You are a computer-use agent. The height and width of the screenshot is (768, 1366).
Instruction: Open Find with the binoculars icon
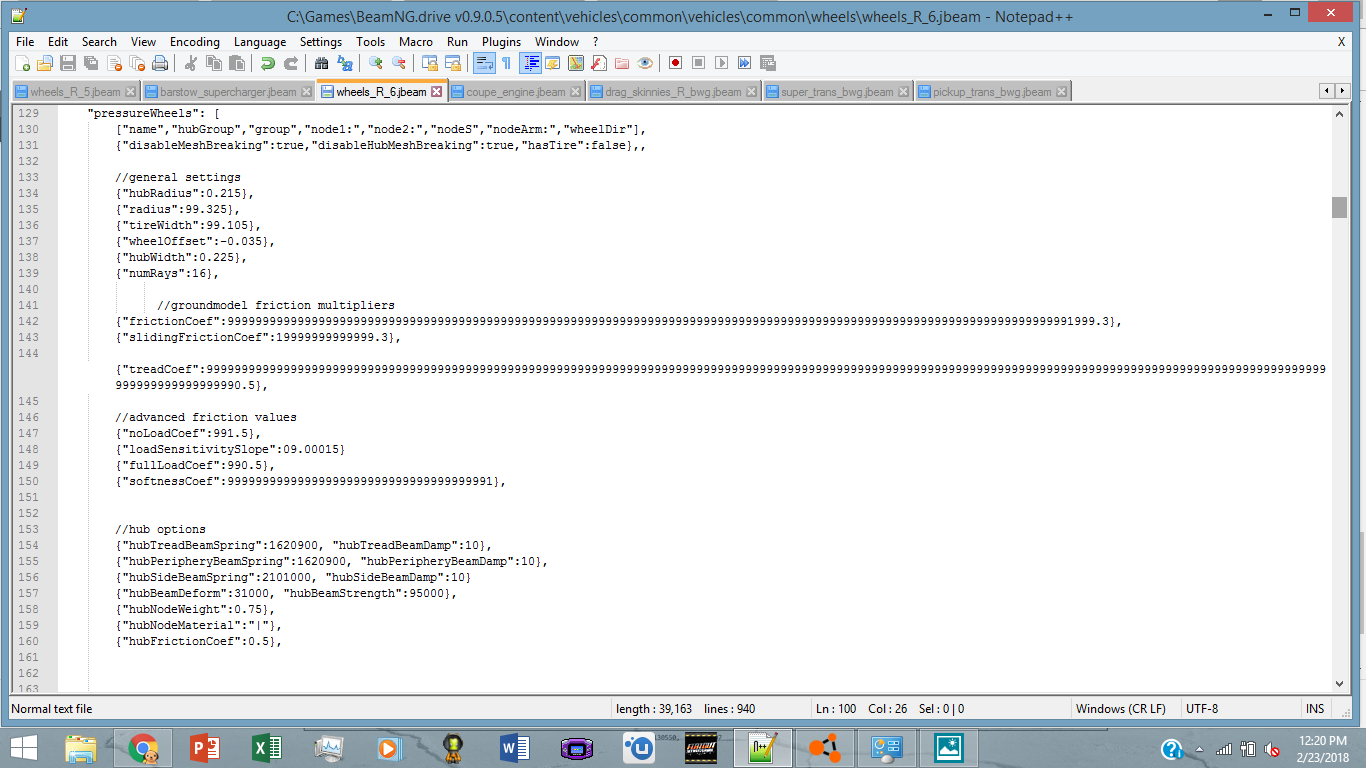(x=322, y=63)
